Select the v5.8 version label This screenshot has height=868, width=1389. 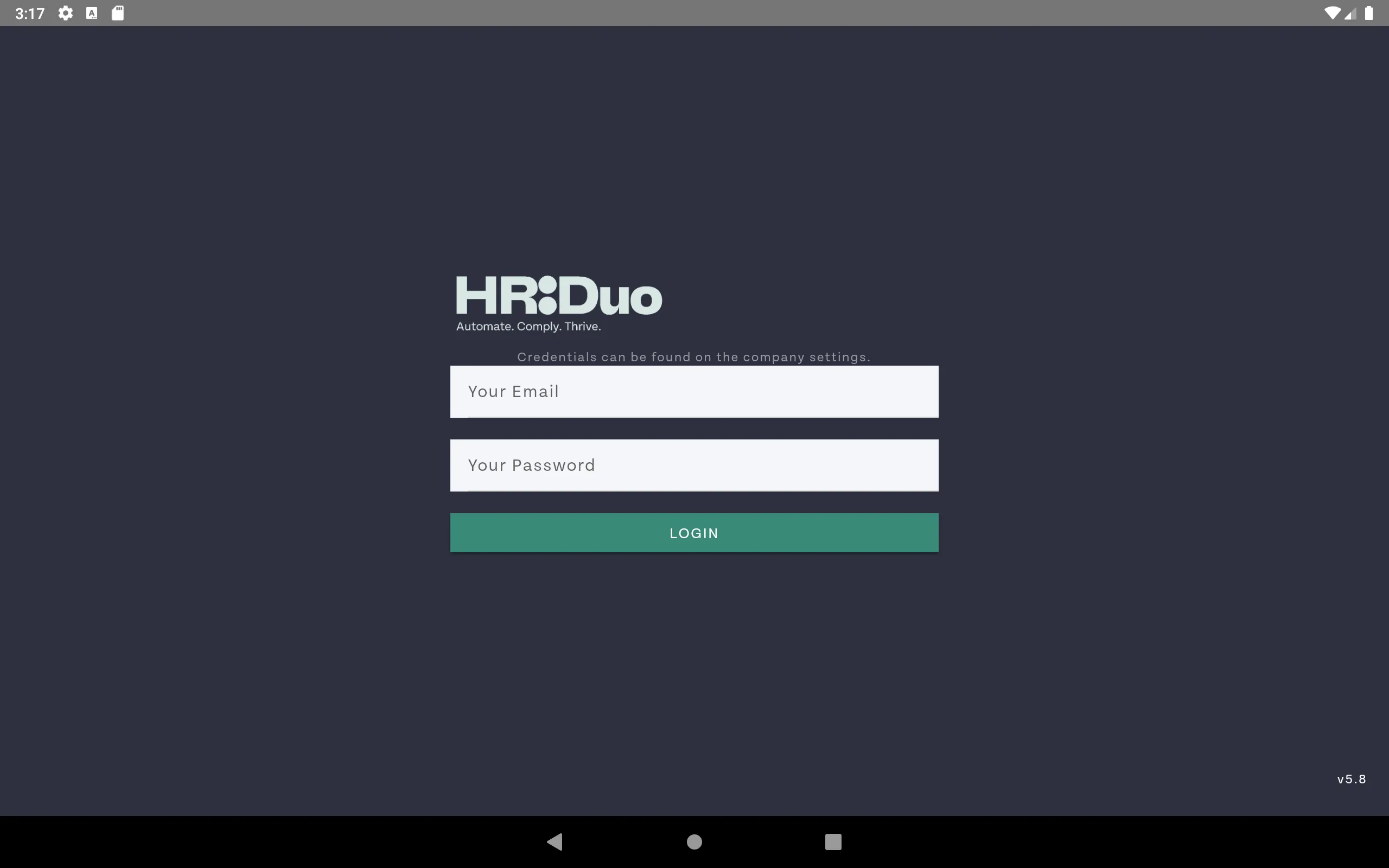1352,779
